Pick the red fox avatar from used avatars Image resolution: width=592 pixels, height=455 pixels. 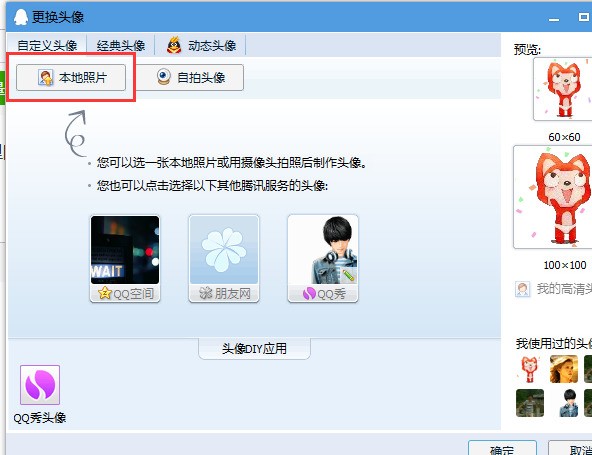(x=530, y=369)
